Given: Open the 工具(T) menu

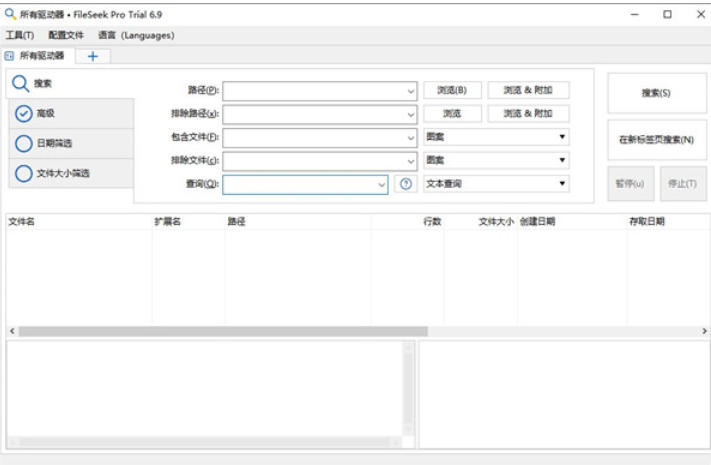Looking at the screenshot, I should point(20,35).
